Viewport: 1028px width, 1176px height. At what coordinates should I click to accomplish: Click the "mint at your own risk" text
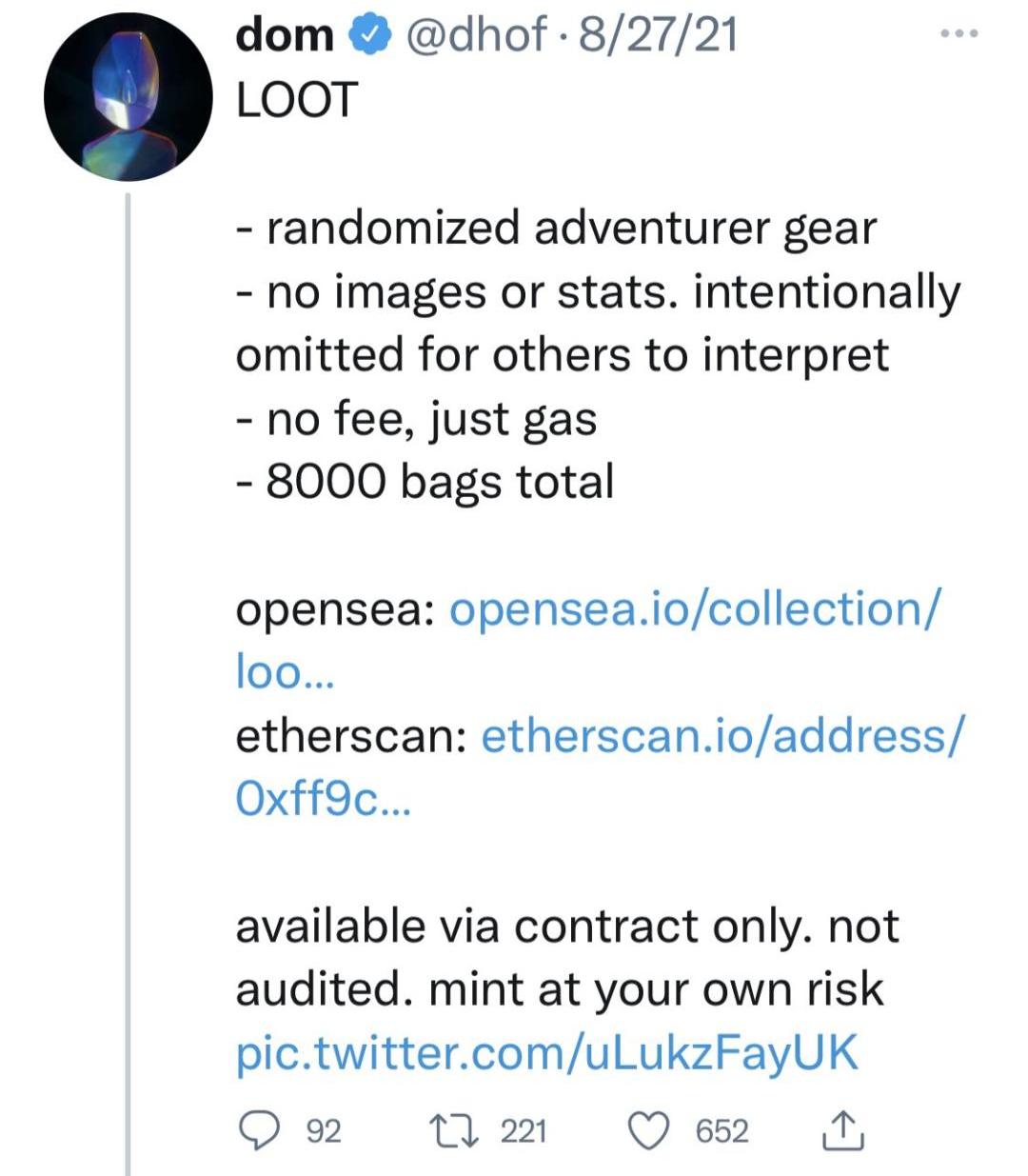657,989
